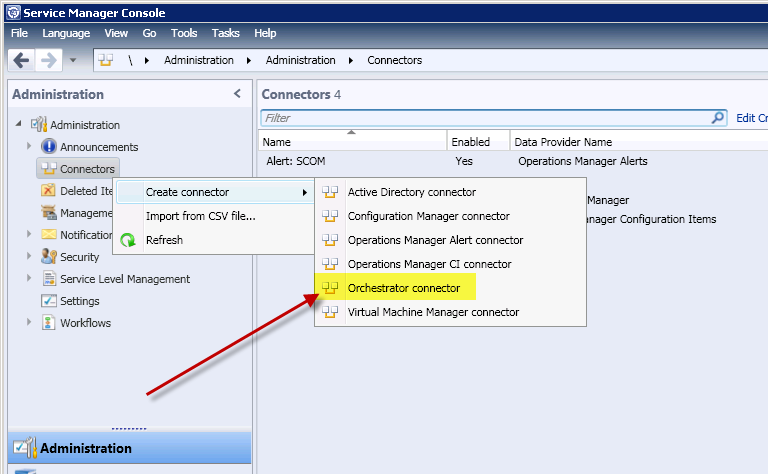Click the Administration wunderbar button
The height and width of the screenshot is (474, 768).
tap(86, 448)
